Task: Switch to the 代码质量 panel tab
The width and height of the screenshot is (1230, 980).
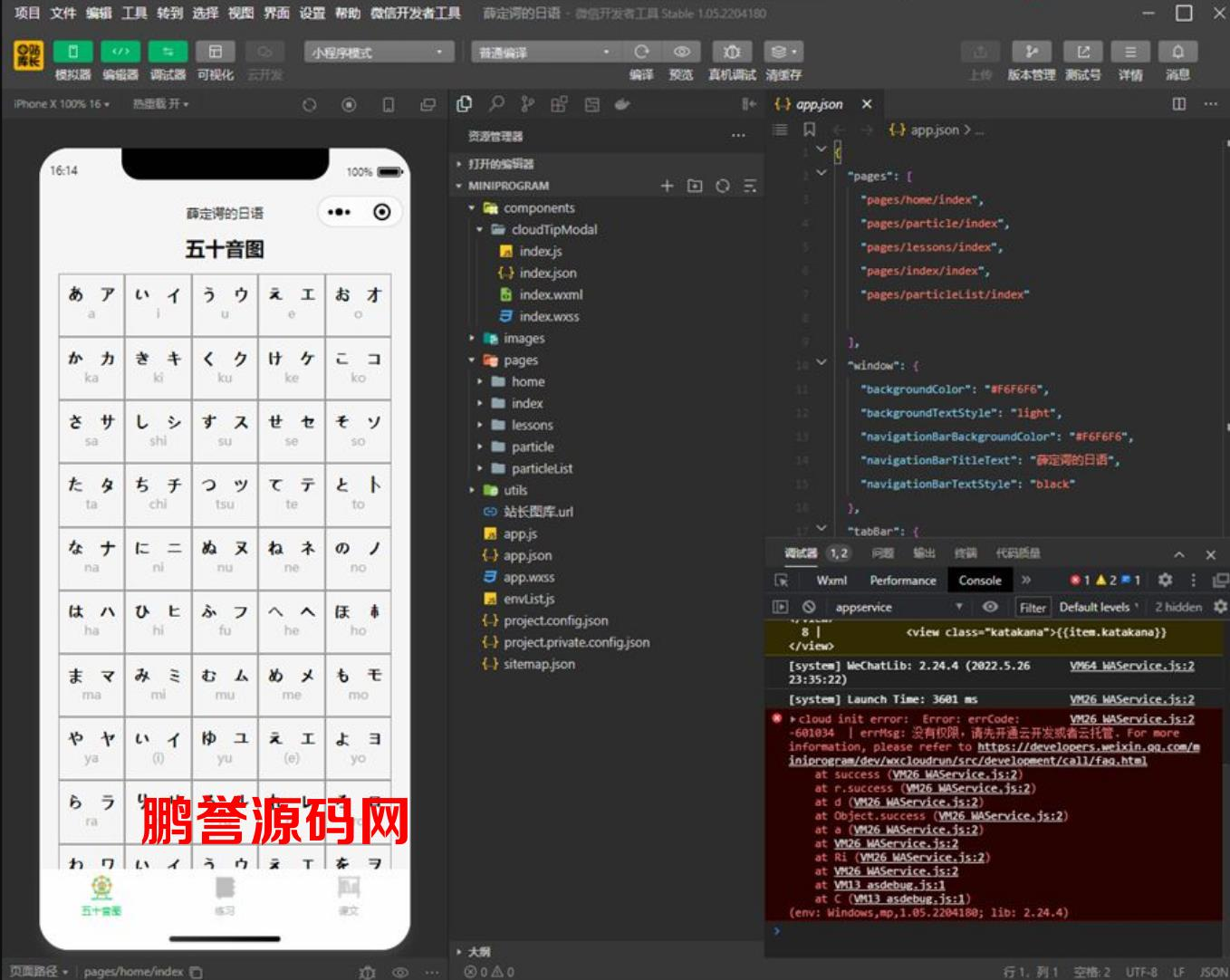Action: pyautogui.click(x=1017, y=553)
